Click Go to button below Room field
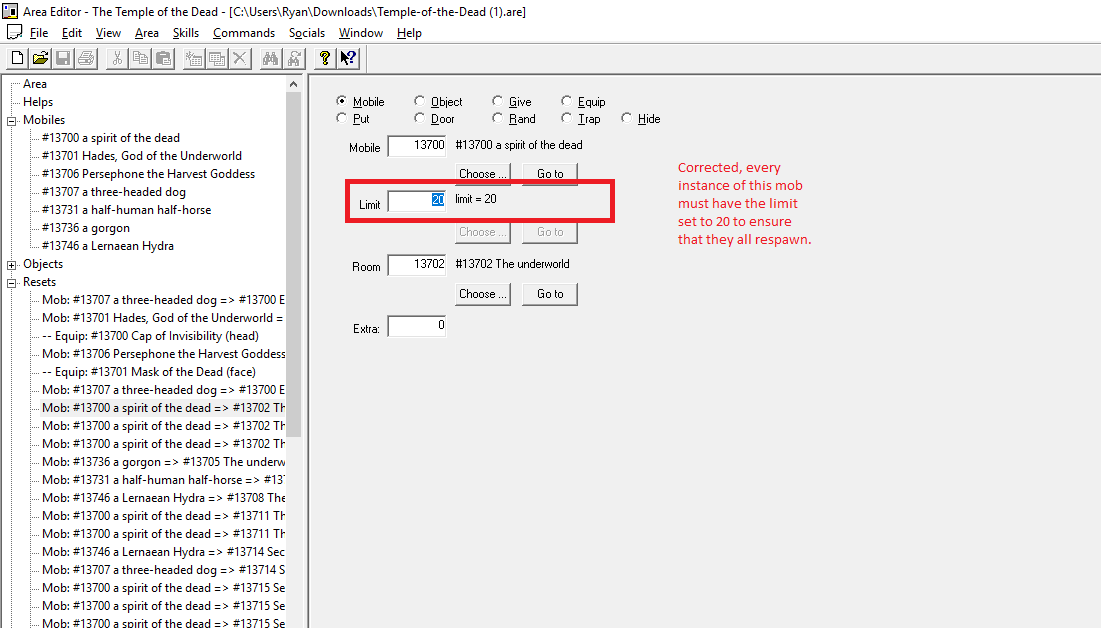1101x628 pixels. click(x=550, y=294)
